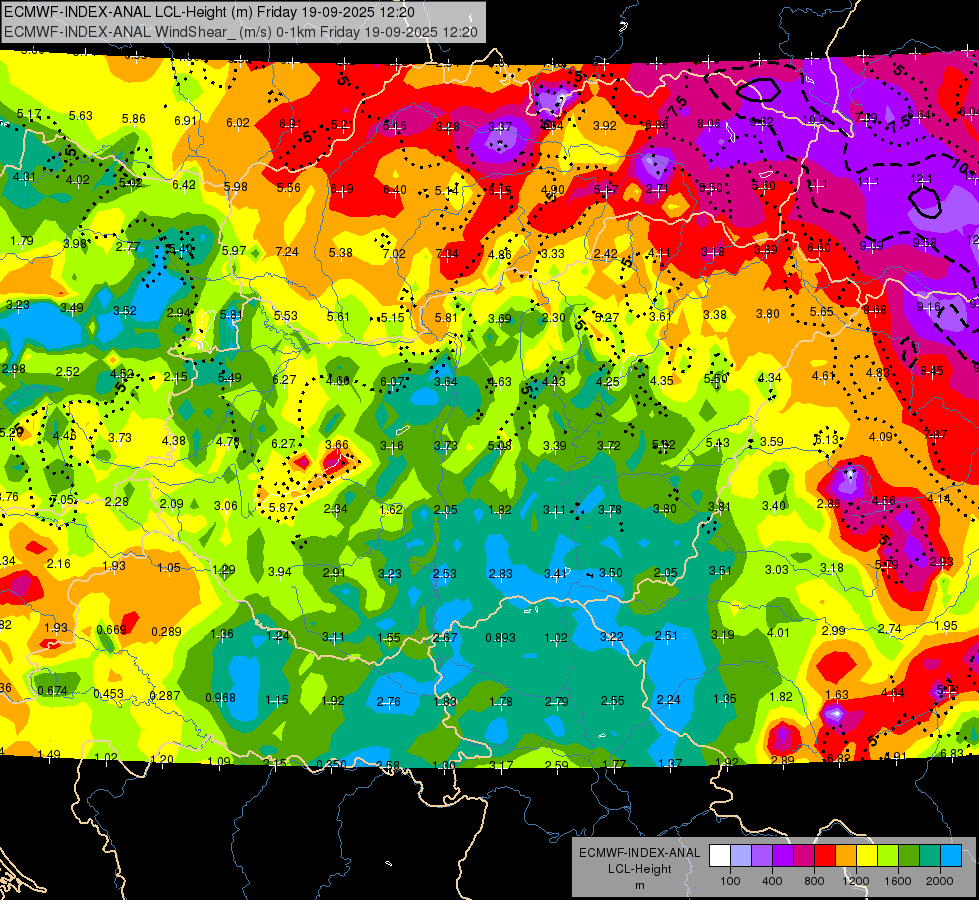Click the wind shear value 1.79

(22, 240)
